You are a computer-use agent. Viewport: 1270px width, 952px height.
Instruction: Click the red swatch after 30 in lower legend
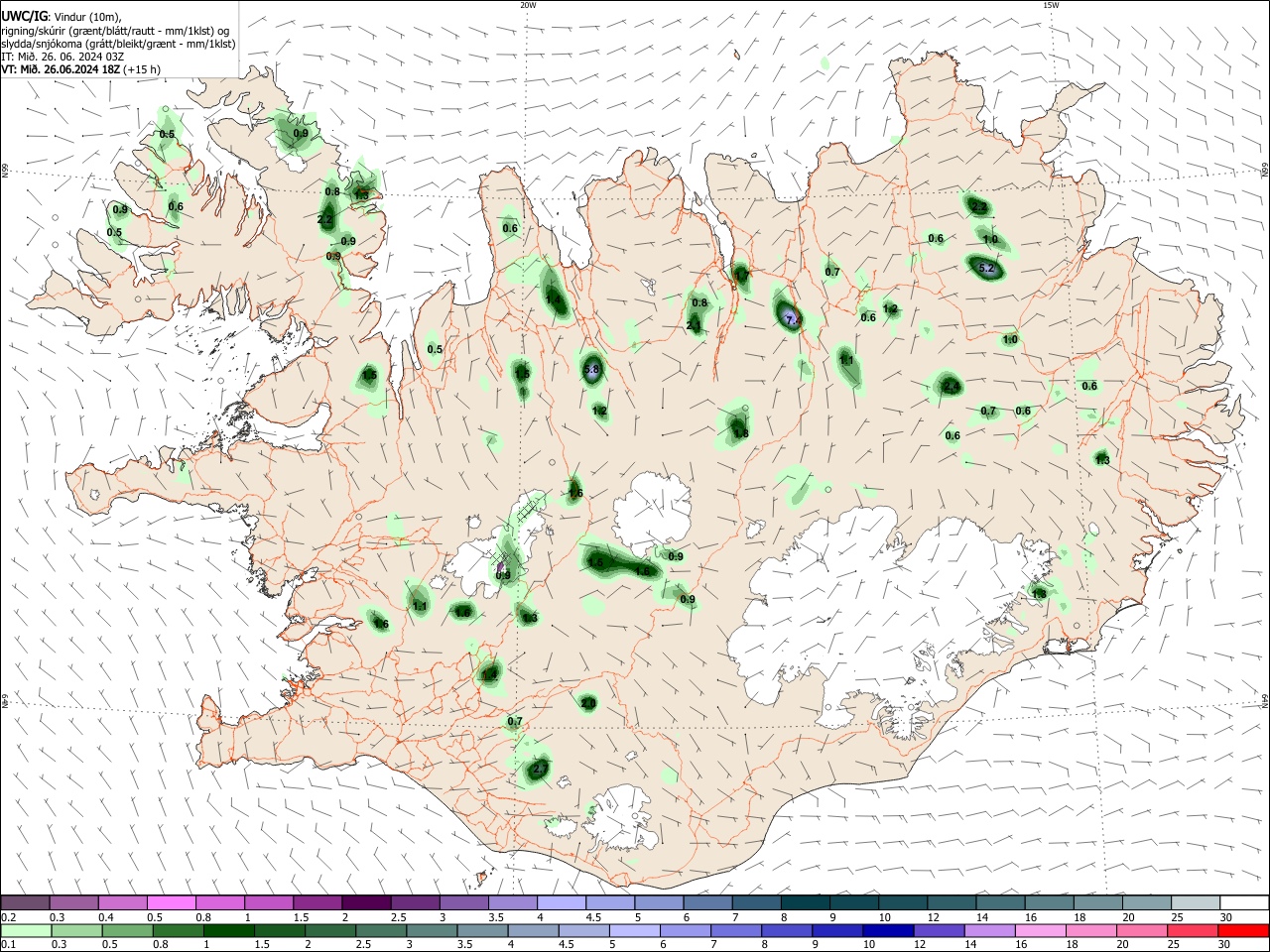1243,930
